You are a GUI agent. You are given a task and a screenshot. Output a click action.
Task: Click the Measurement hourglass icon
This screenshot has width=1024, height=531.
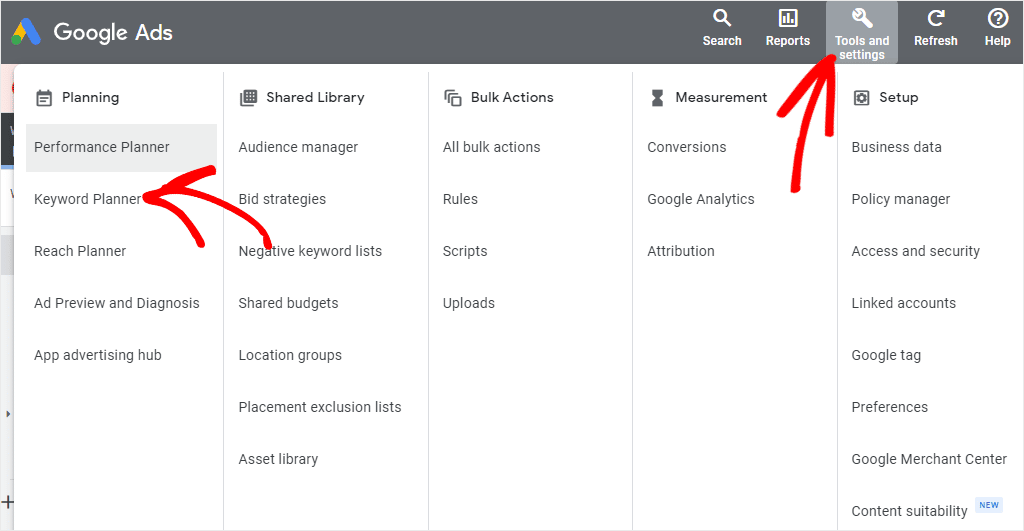click(657, 98)
